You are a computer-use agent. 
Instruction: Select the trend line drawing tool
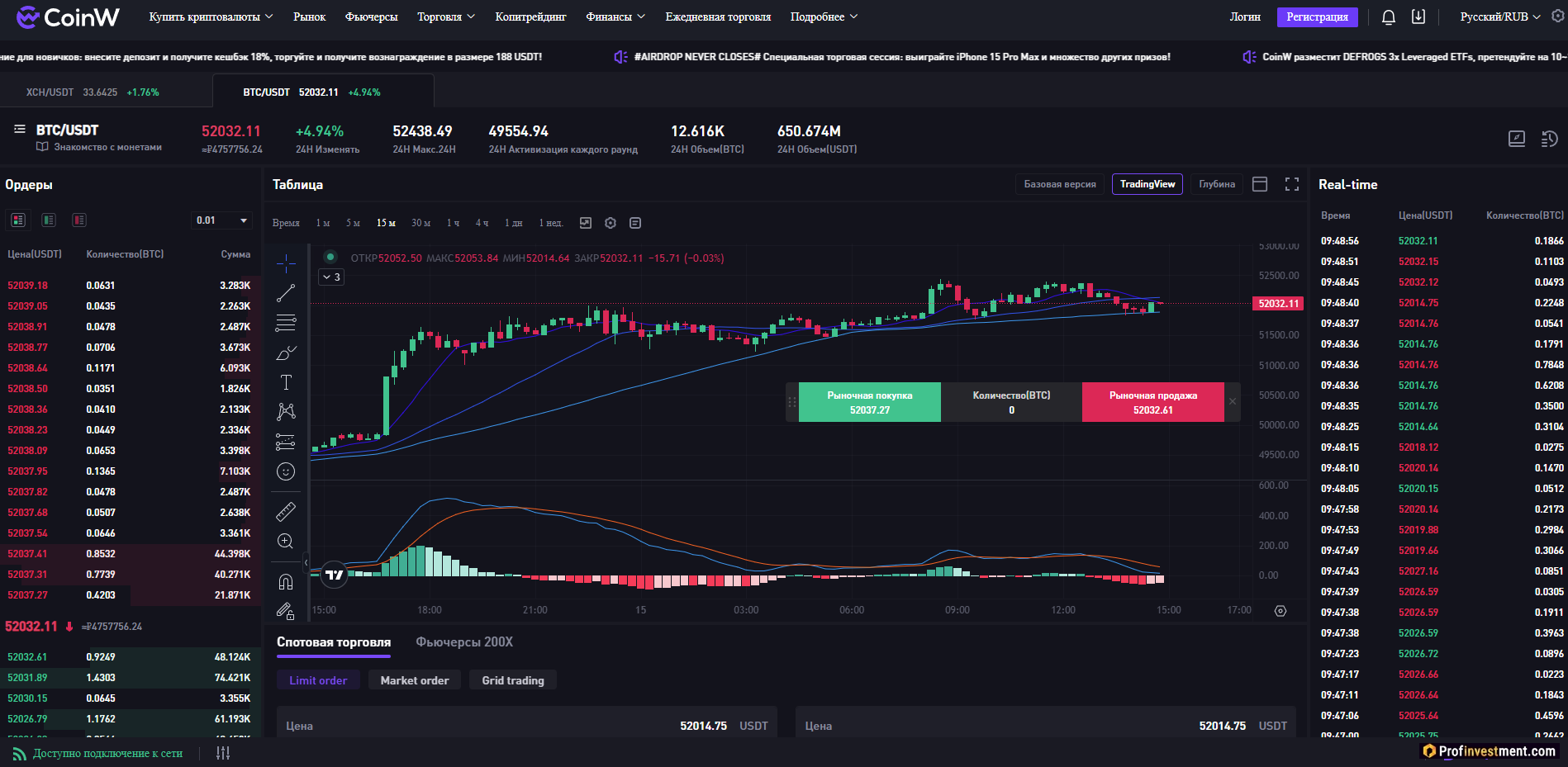(x=286, y=293)
